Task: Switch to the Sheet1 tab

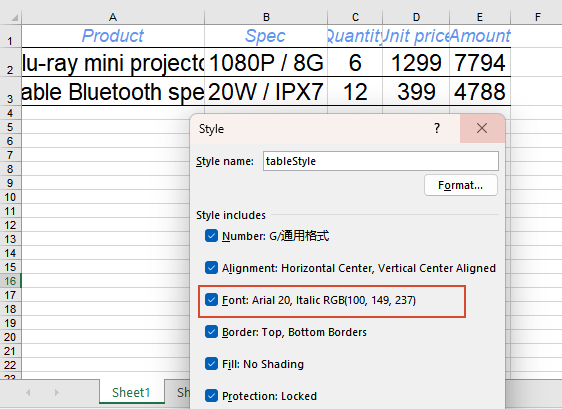Action: click(x=131, y=393)
